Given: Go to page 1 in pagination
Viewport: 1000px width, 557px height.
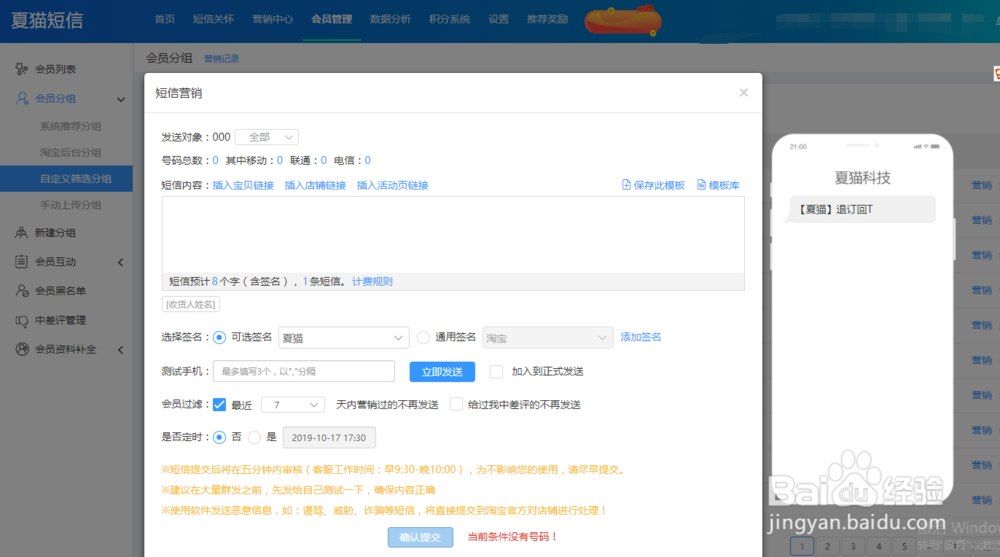Looking at the screenshot, I should (x=802, y=546).
